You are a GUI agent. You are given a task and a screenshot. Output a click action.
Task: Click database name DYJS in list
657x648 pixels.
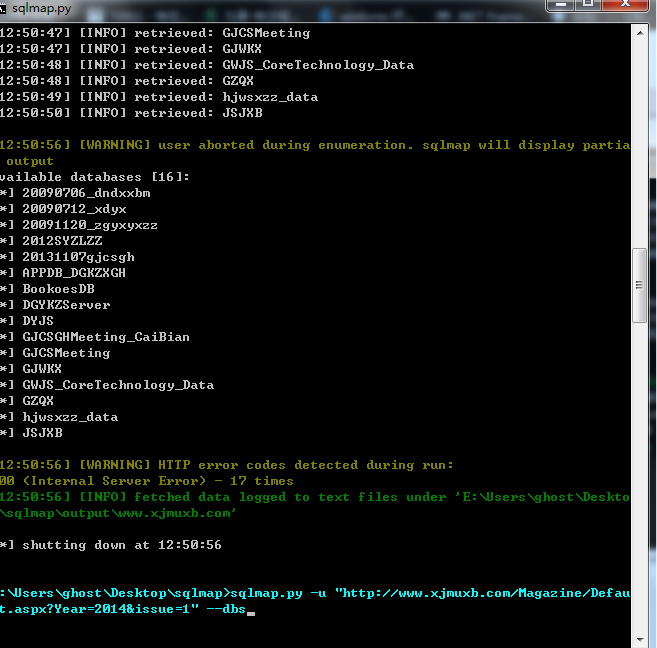tap(38, 321)
